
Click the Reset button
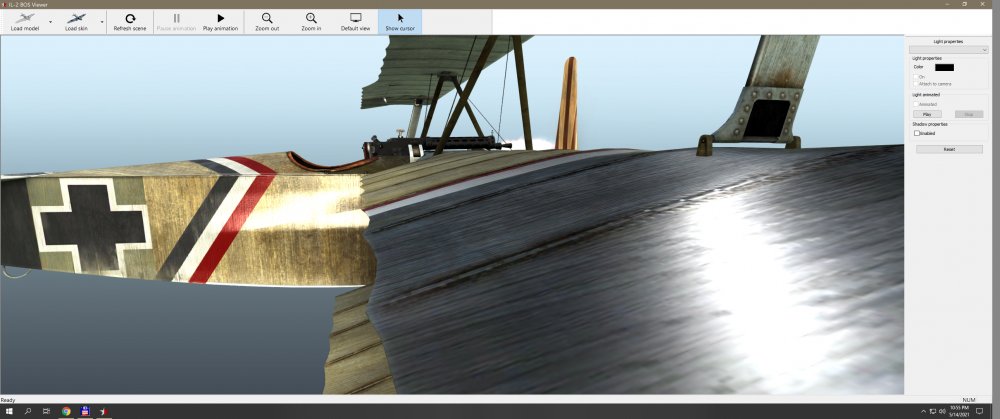click(x=949, y=149)
